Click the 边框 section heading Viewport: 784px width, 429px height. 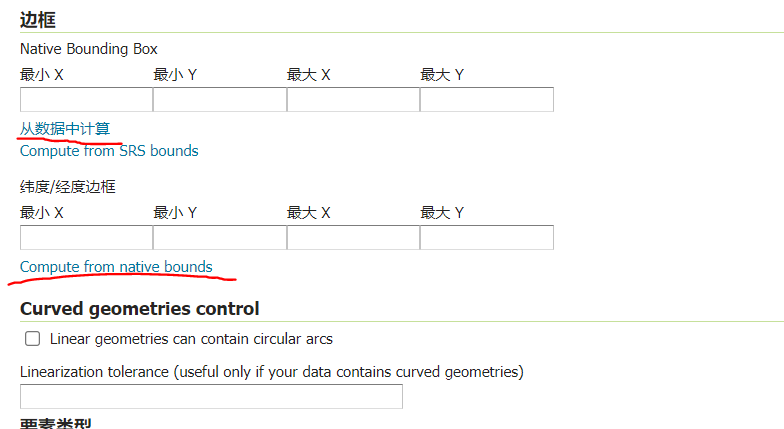pyautogui.click(x=38, y=17)
